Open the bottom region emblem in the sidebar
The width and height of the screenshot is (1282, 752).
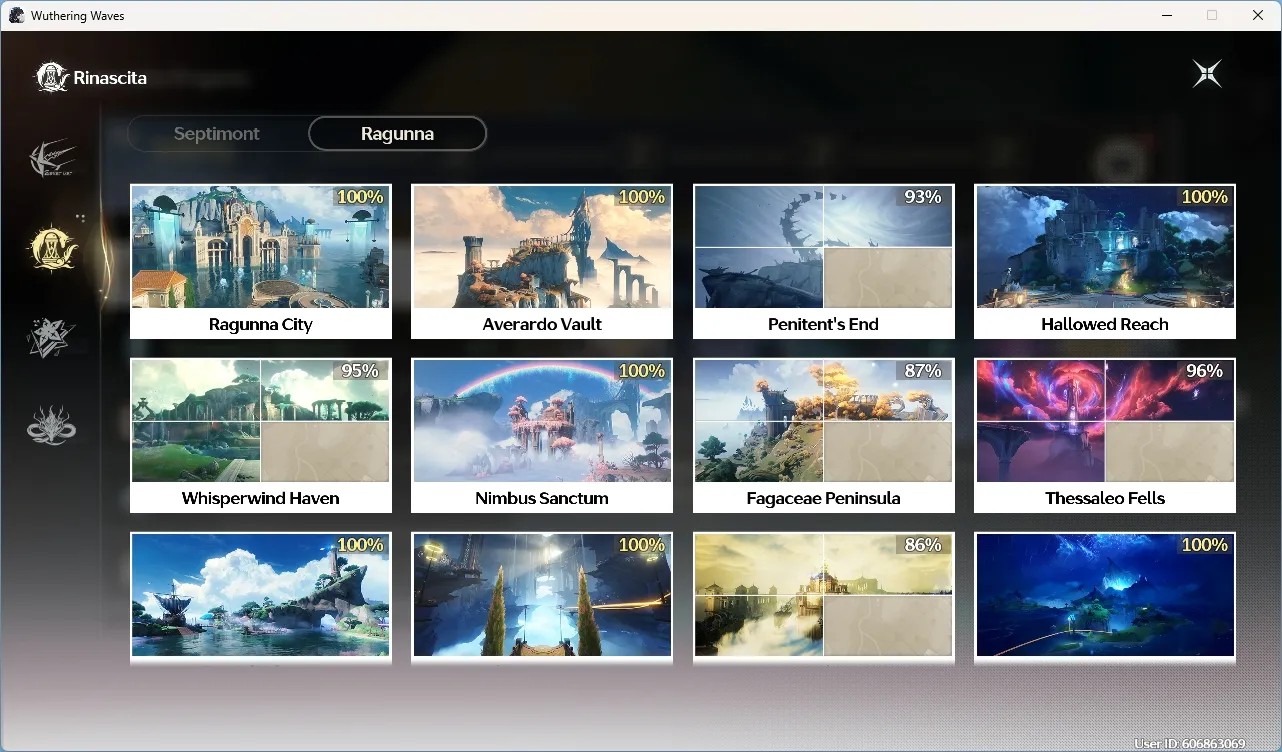coord(52,425)
